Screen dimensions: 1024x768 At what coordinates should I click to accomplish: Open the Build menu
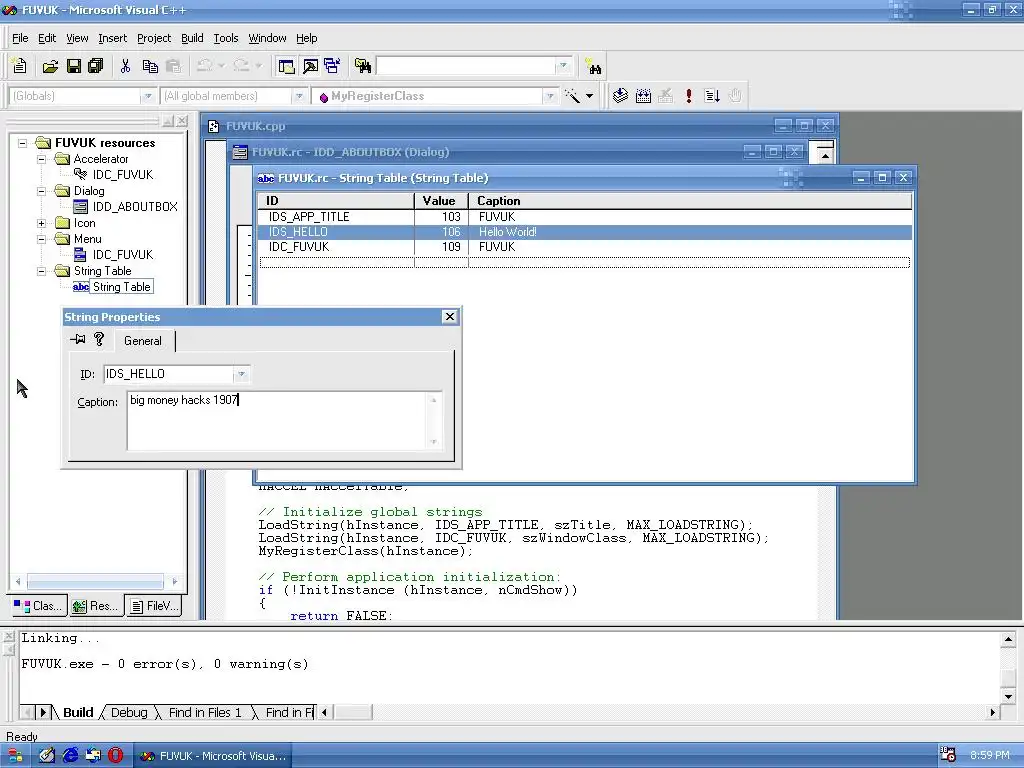pyautogui.click(x=192, y=38)
